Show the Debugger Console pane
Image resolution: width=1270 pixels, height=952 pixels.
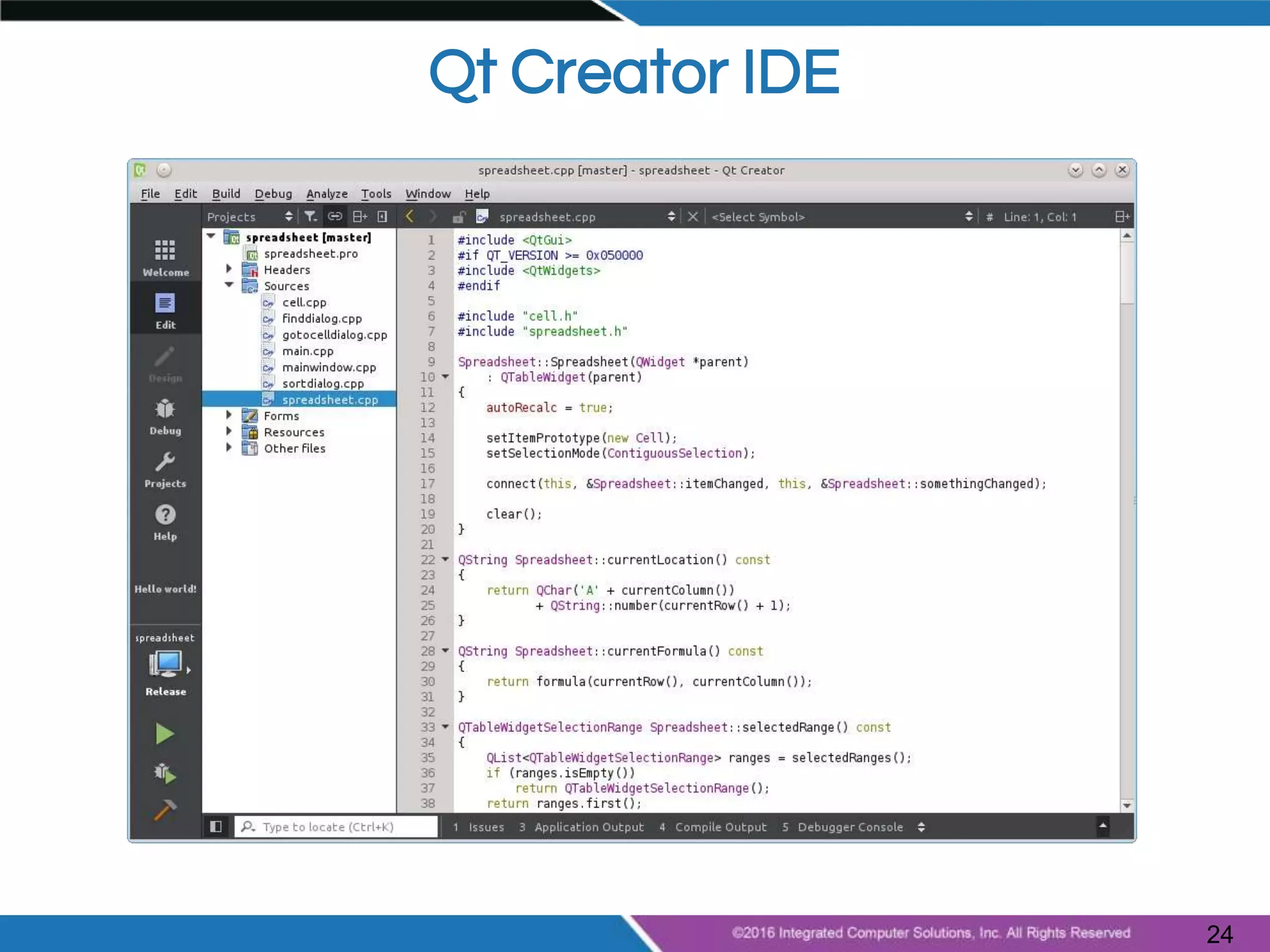coord(843,827)
